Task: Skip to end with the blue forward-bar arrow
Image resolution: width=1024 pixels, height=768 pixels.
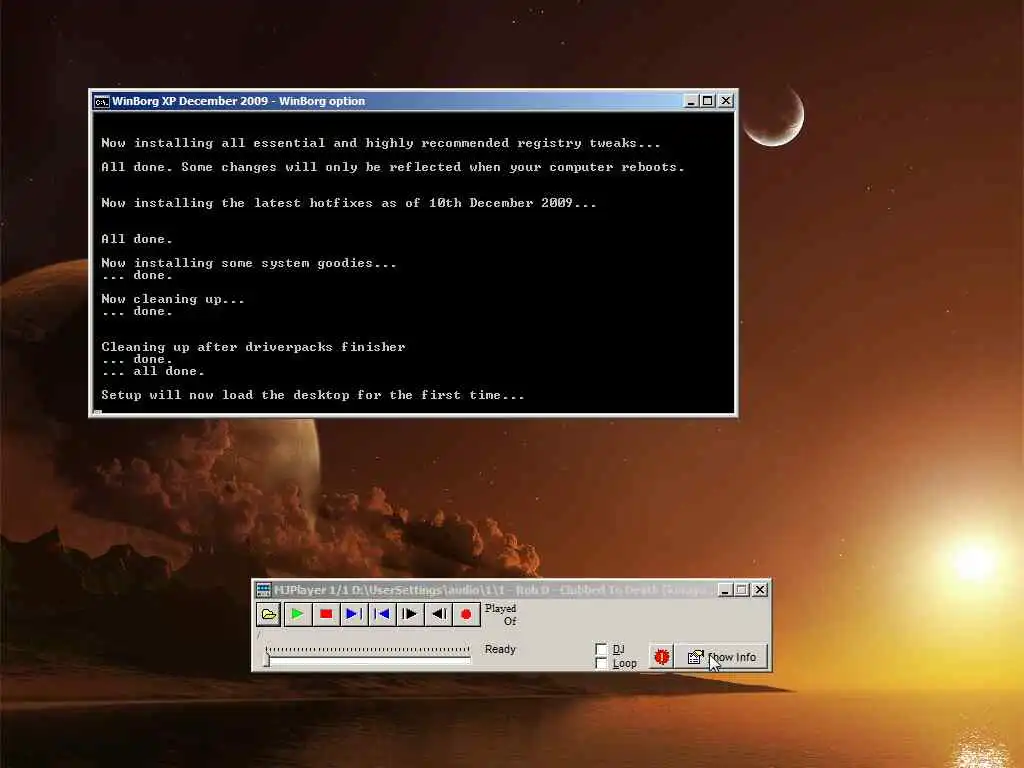Action: (353, 614)
